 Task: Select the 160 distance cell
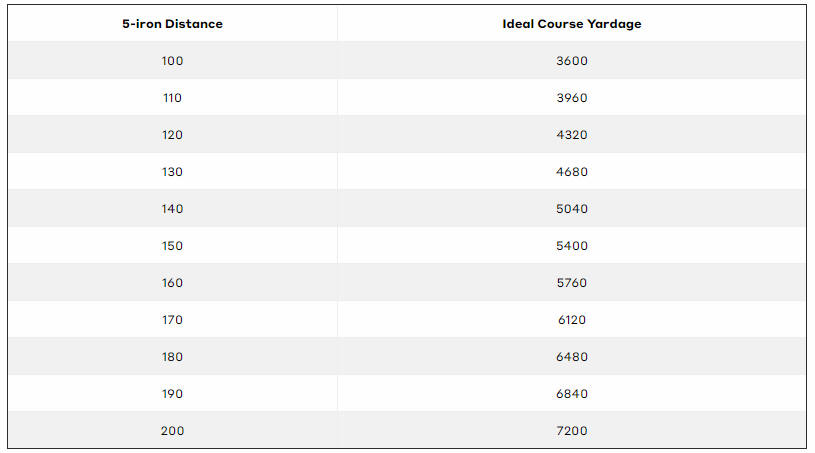coord(172,283)
